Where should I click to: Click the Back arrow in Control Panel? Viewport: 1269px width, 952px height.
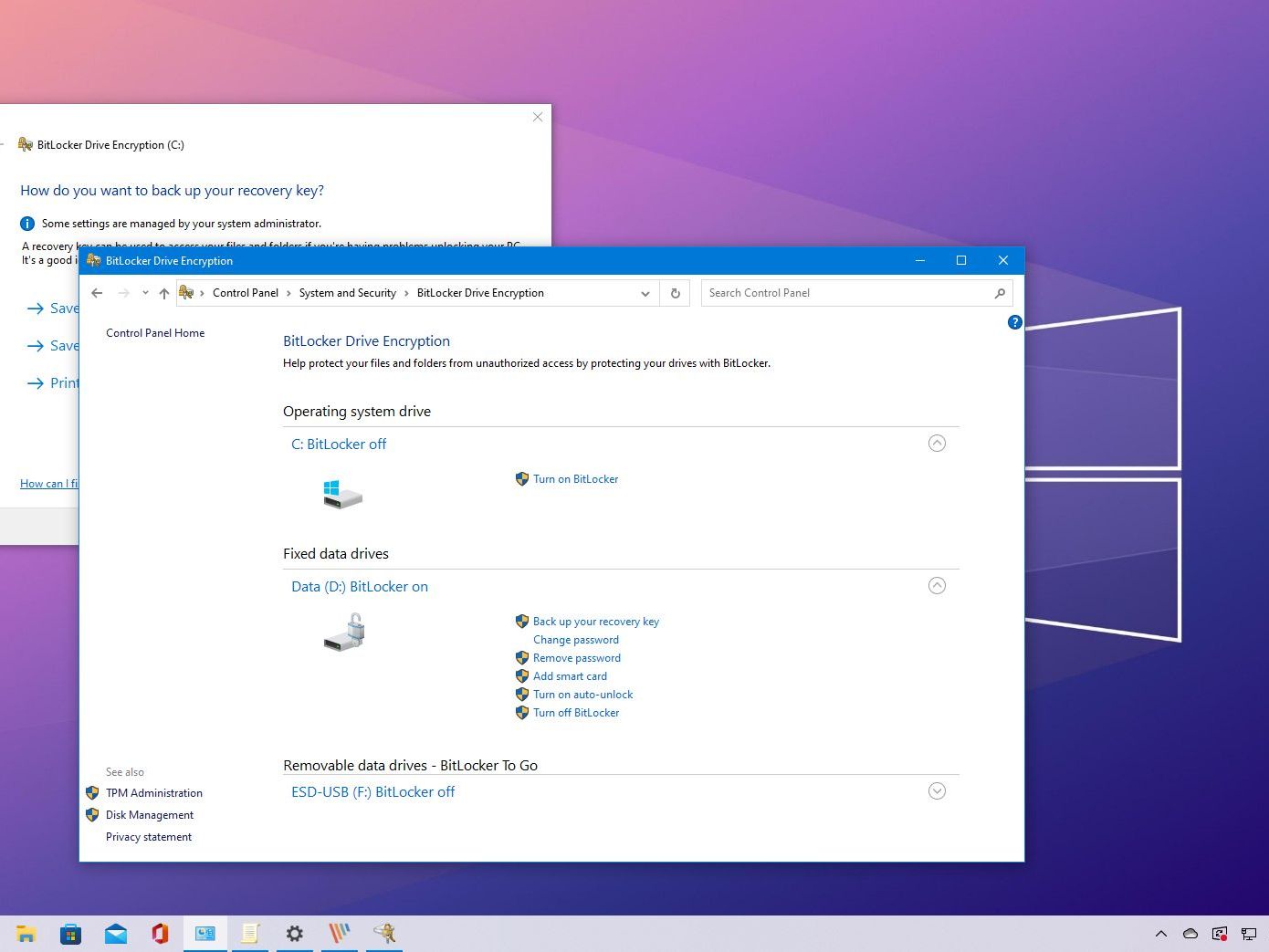(x=97, y=293)
